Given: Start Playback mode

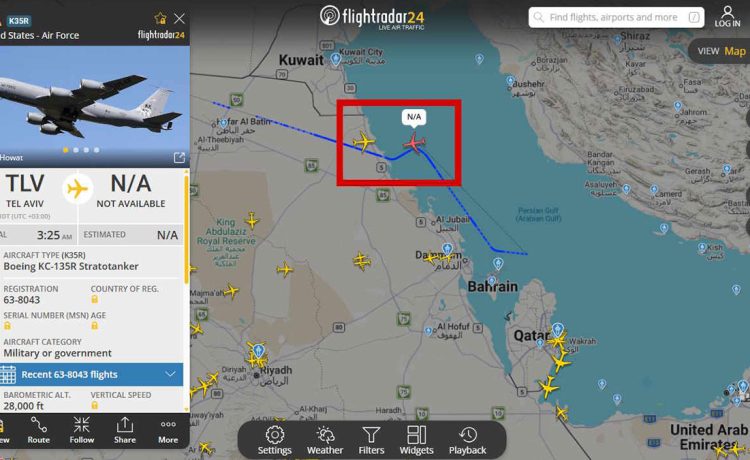Looking at the screenshot, I should 467,440.
